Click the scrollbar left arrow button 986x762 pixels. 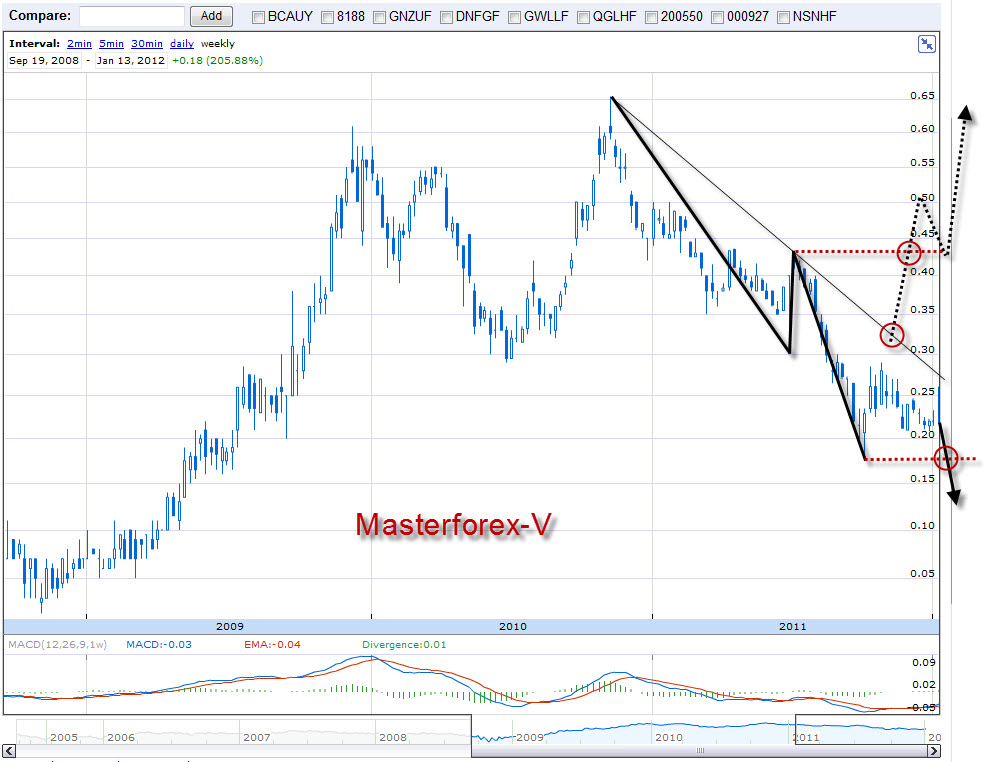tap(9, 751)
